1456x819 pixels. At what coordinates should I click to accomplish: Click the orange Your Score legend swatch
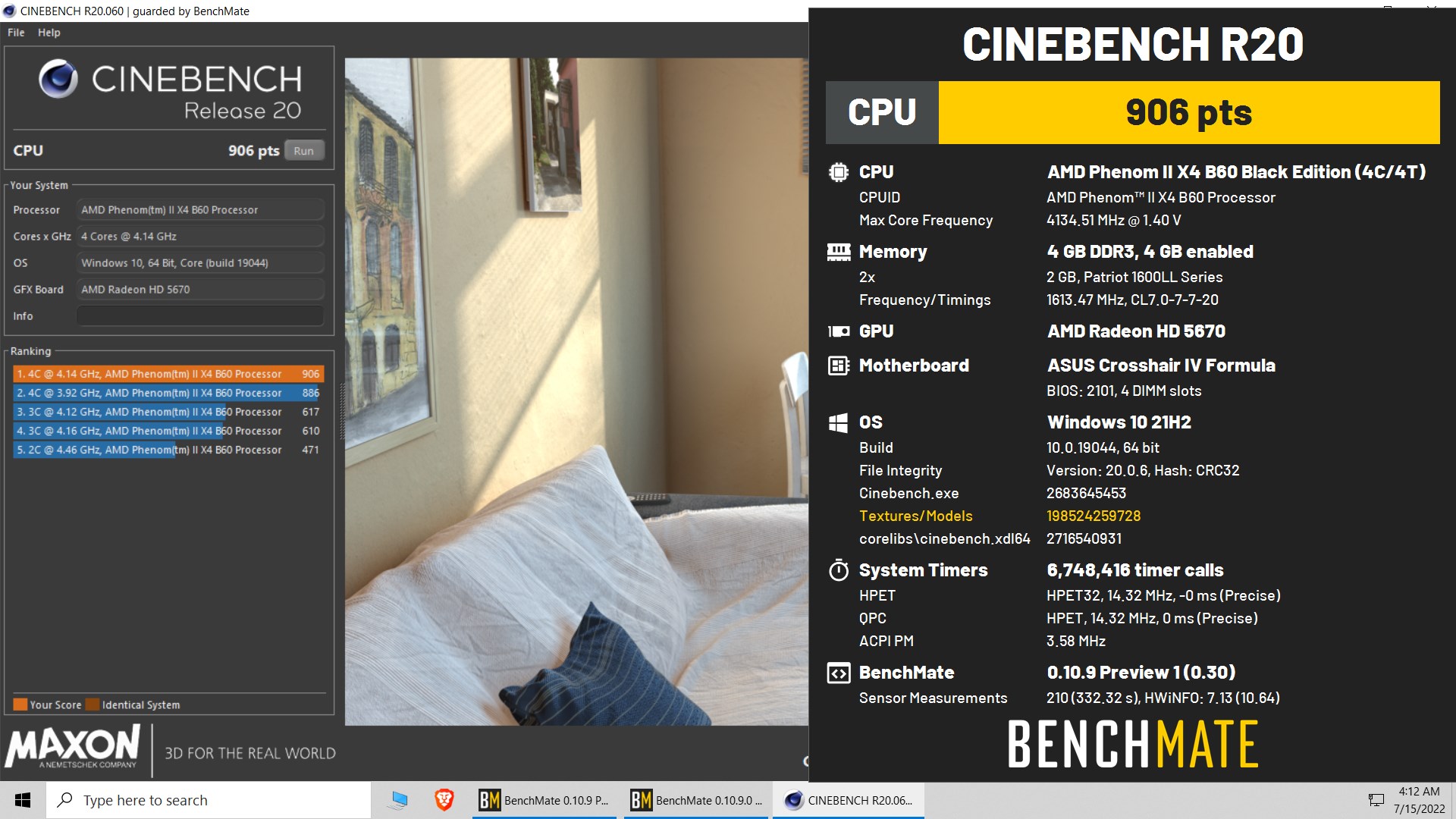click(20, 704)
